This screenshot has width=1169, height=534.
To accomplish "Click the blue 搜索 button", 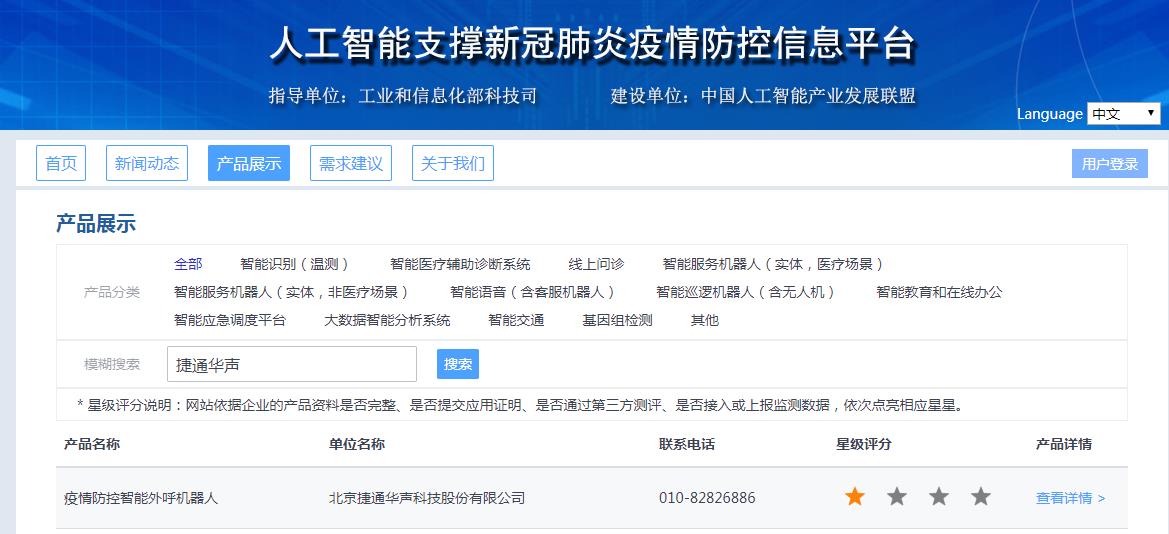I will point(458,364).
